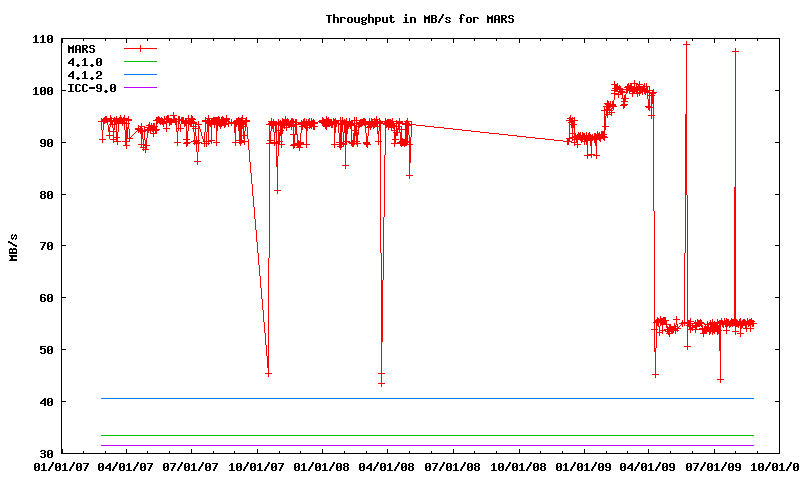
Task: Click the 04/01/07 x-axis date label
Action: pos(125,466)
